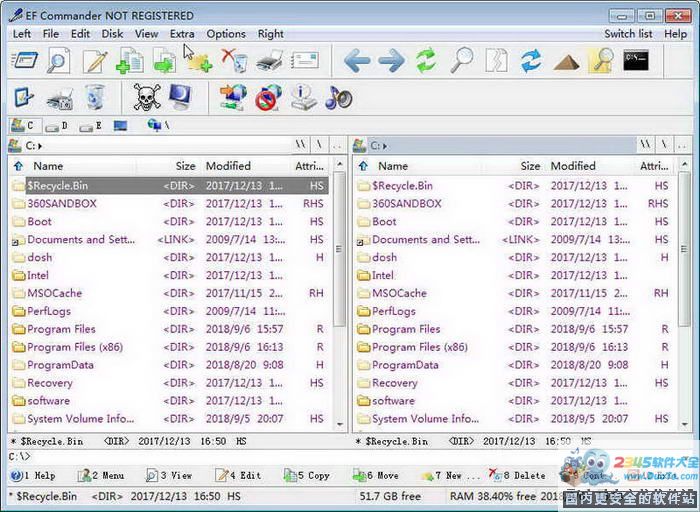Expand right panel C: path arrow
The height and width of the screenshot is (512, 700).
[x=385, y=146]
